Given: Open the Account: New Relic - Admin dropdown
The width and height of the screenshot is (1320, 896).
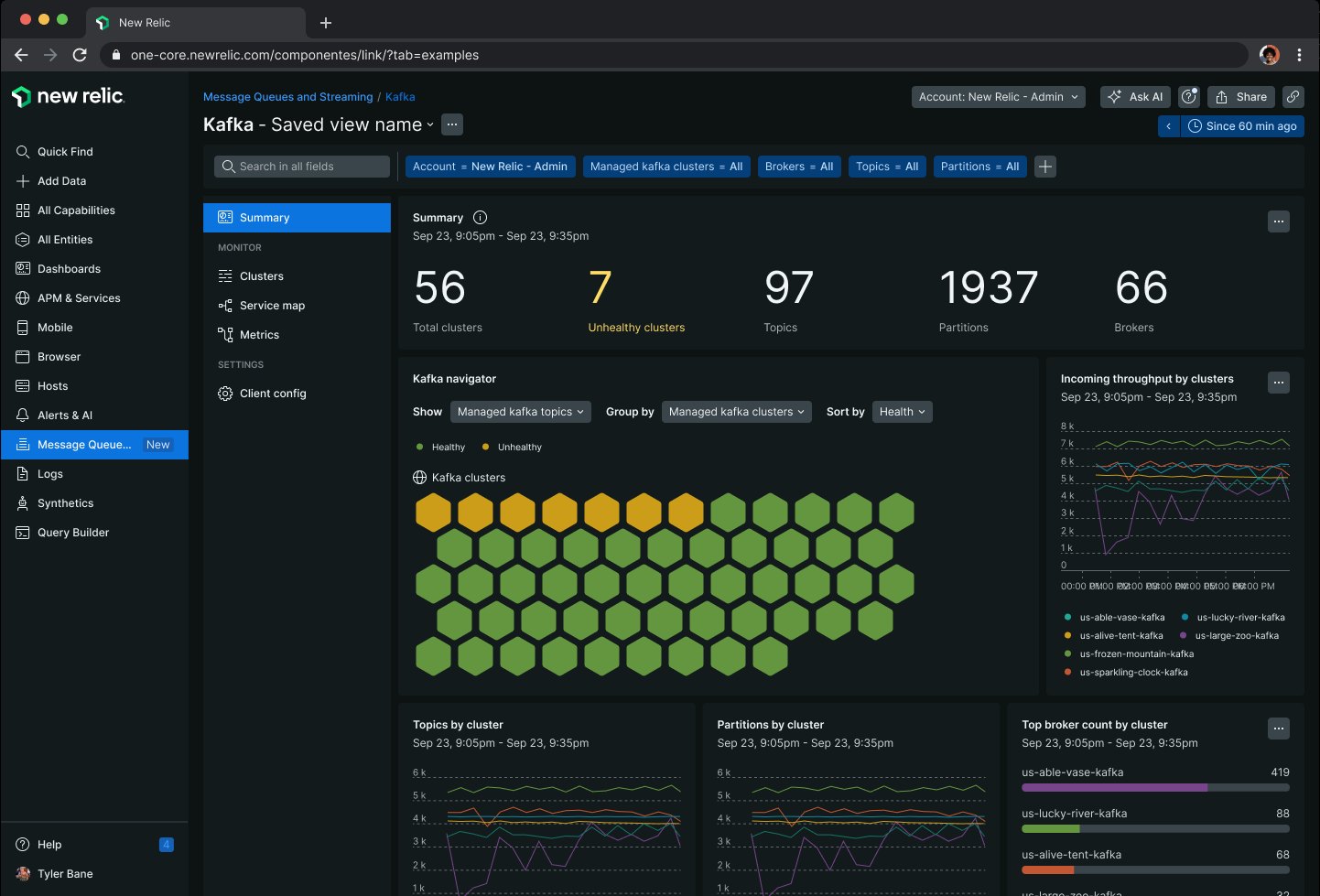Looking at the screenshot, I should coord(999,97).
